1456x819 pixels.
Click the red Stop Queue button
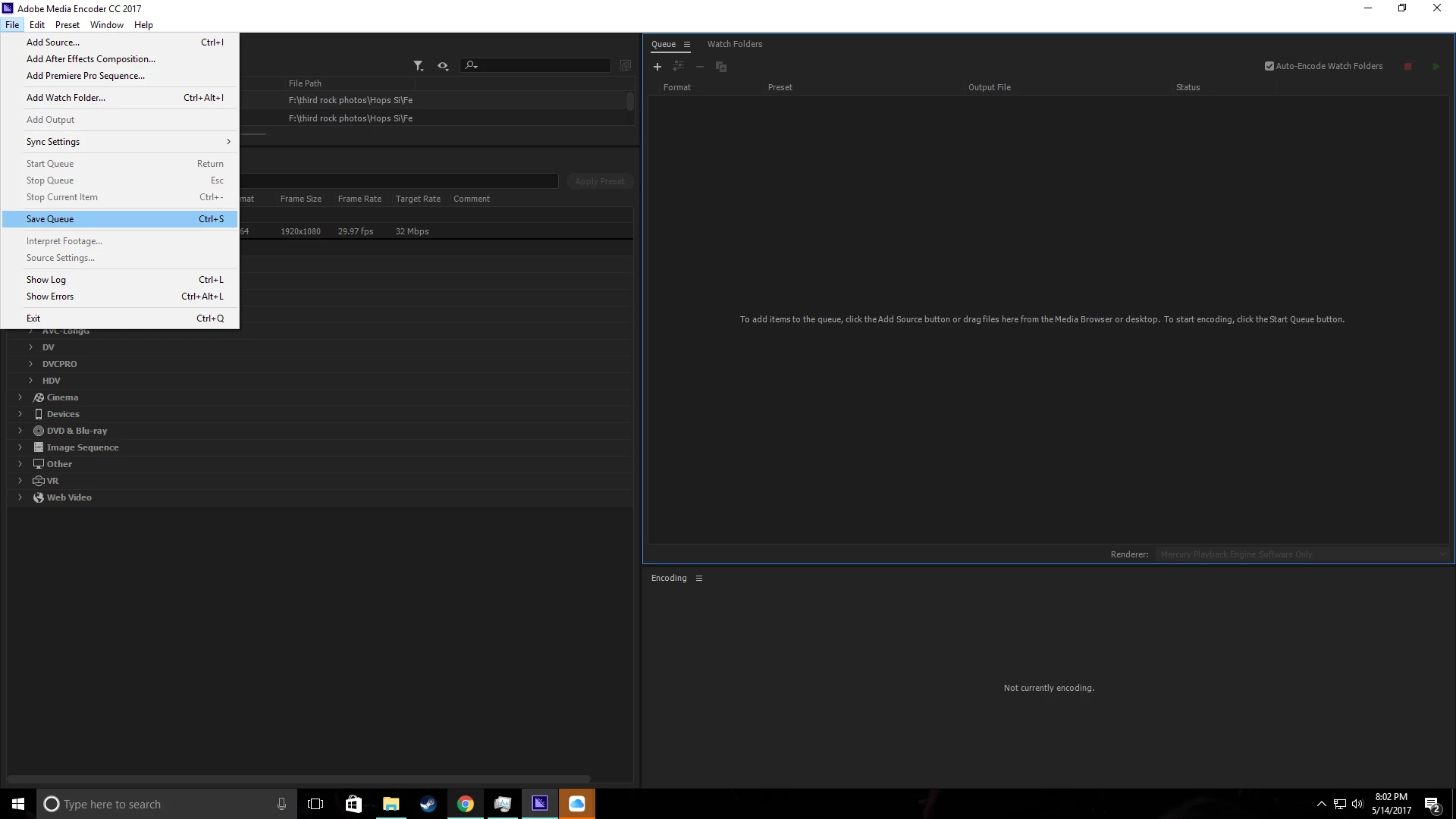pos(1407,67)
